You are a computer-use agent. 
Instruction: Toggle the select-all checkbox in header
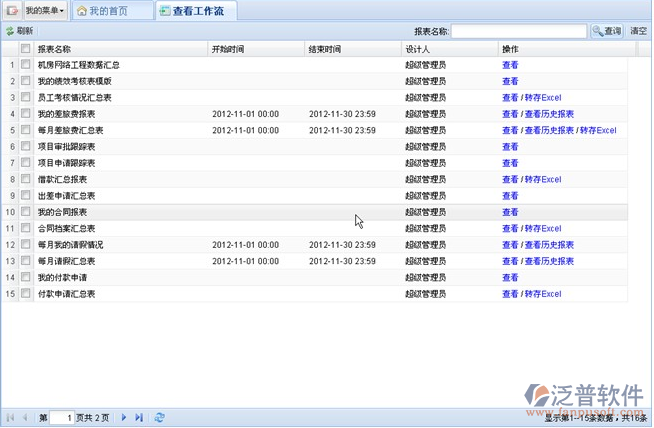coord(26,48)
